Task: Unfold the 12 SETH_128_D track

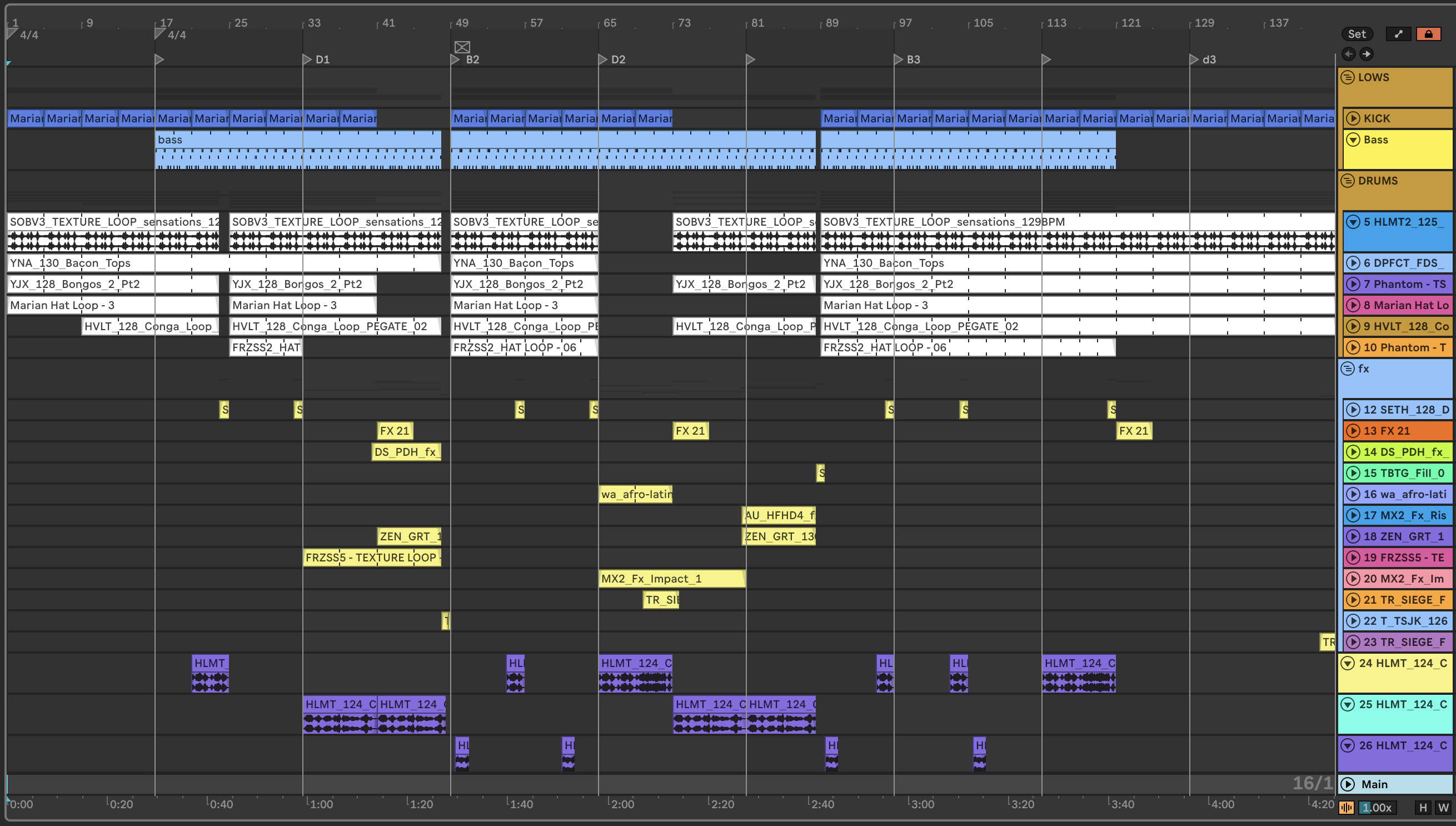Action: [x=1353, y=410]
